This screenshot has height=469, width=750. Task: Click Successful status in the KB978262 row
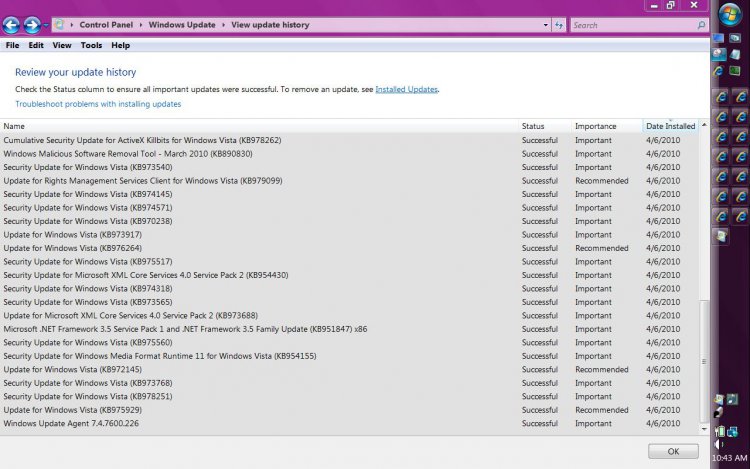coord(540,141)
